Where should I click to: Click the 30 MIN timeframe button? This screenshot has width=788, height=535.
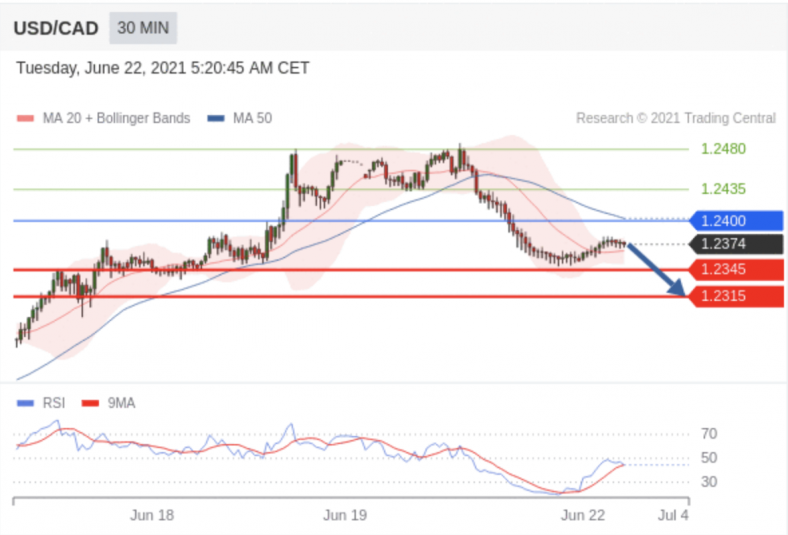pos(143,28)
